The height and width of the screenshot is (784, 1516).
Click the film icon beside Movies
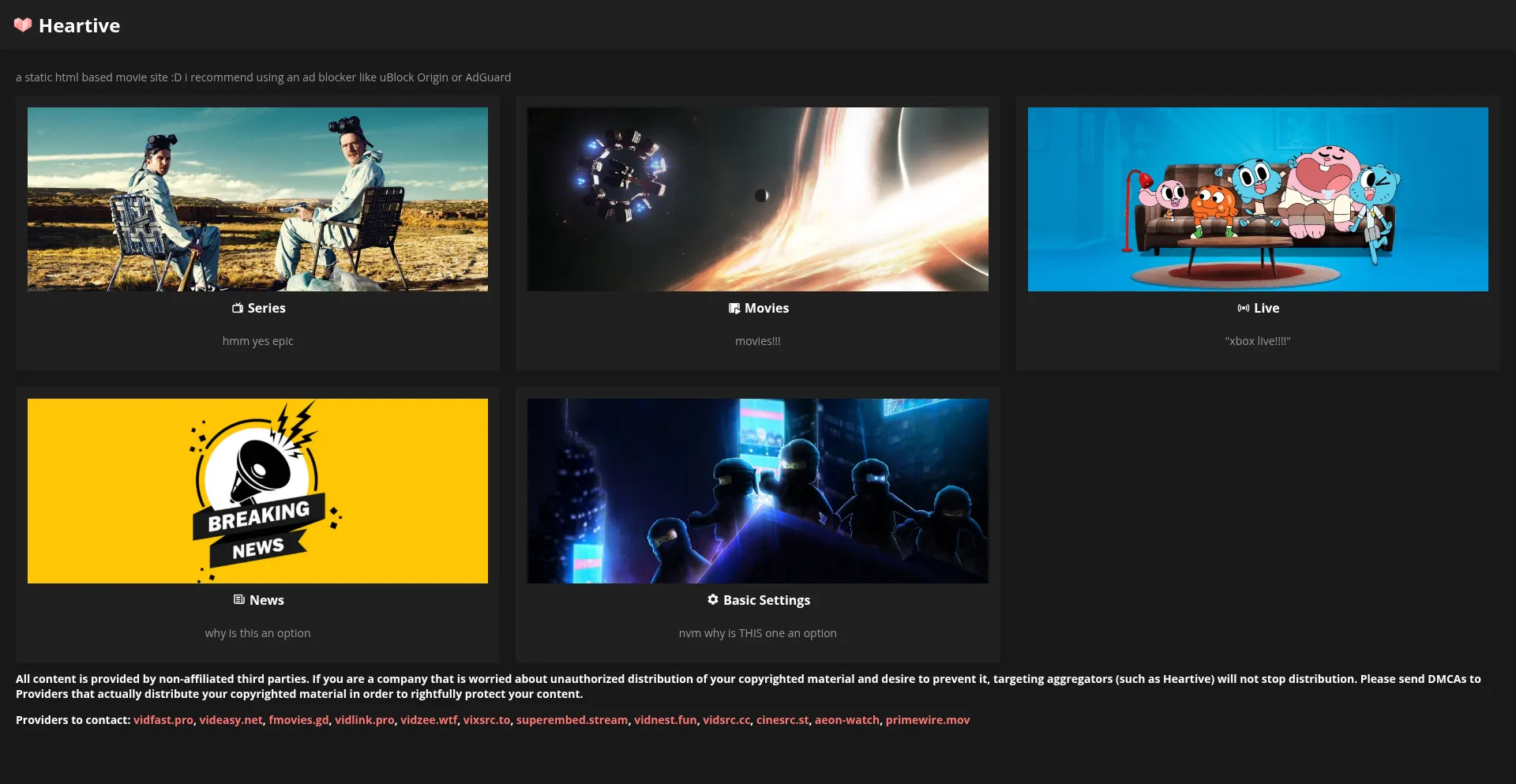[734, 308]
